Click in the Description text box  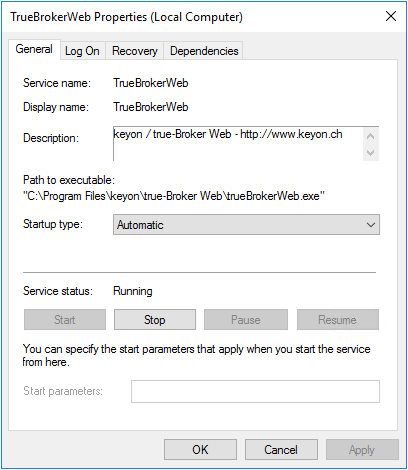238,144
